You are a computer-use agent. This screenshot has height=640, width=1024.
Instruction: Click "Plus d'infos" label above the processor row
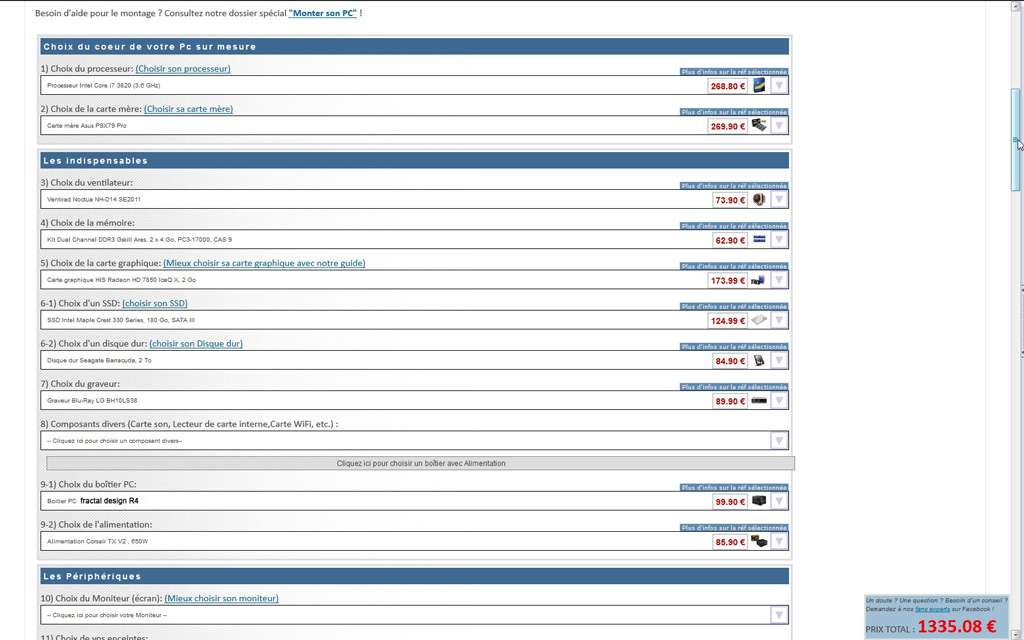(733, 72)
